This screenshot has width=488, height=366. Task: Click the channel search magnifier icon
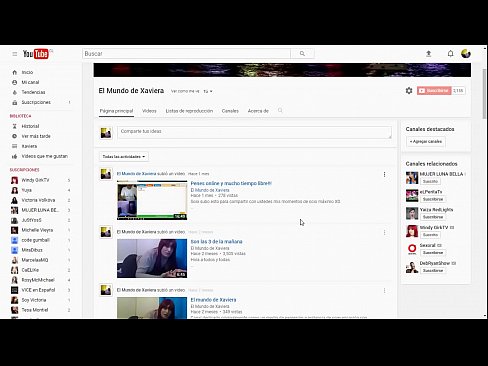280,110
